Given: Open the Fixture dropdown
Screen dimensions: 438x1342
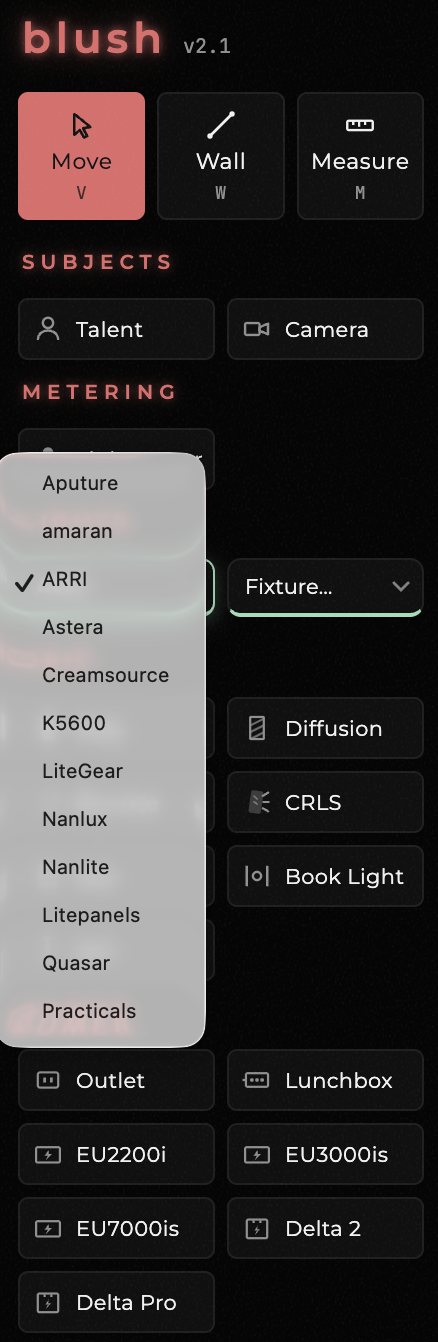Looking at the screenshot, I should click(325, 587).
